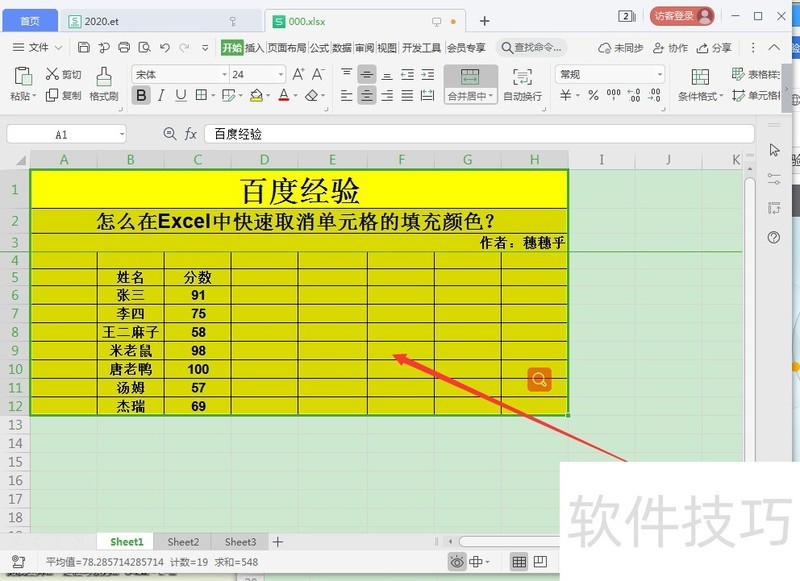This screenshot has width=800, height=581.
Task: Click Auto Wrap (自动换行) button
Action: (x=522, y=85)
